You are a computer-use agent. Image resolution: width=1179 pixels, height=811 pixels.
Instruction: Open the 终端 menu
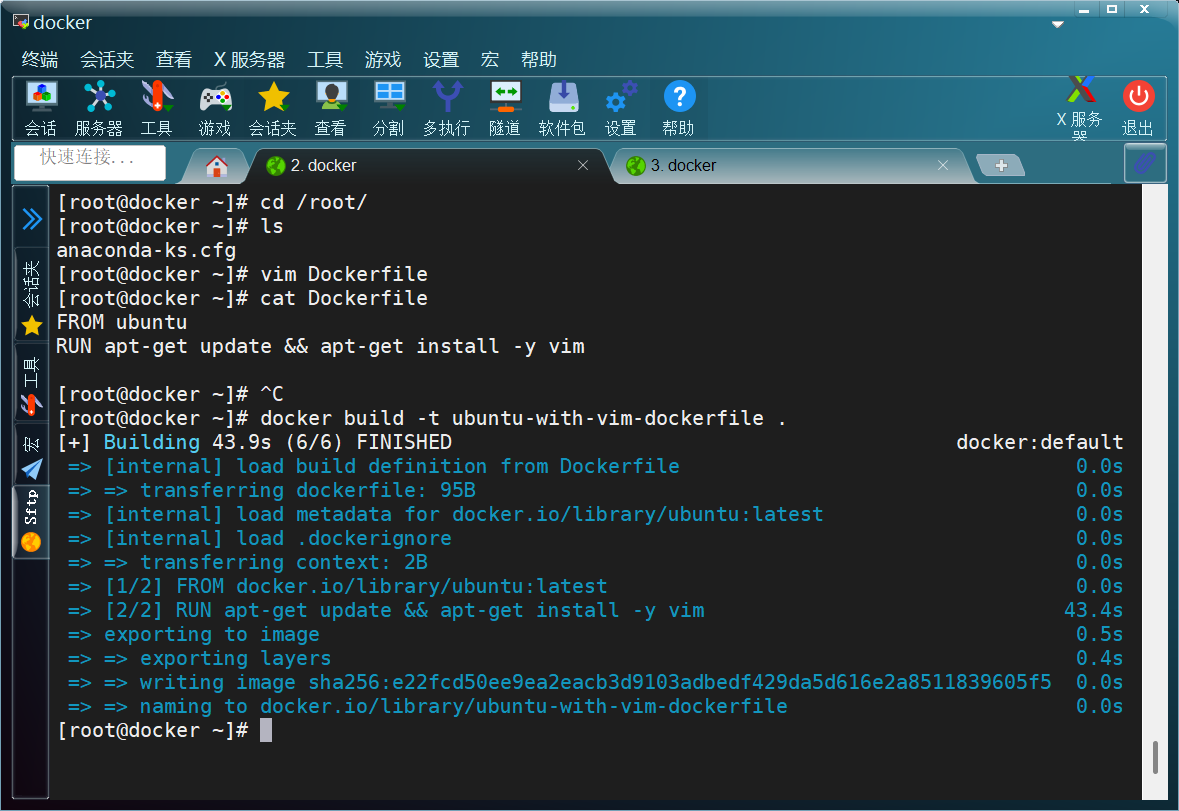[40, 59]
